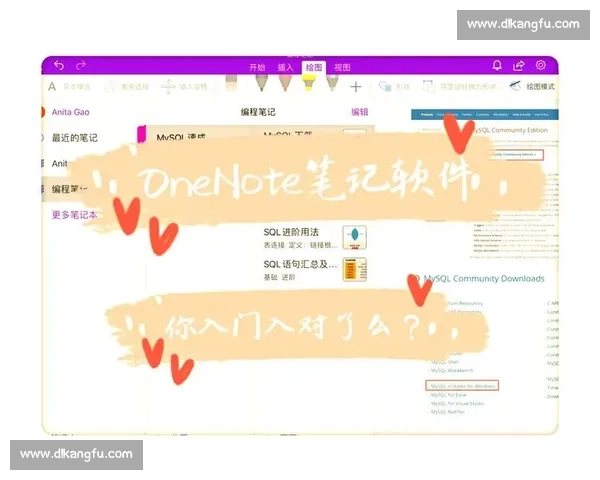Select the pink MySQL section tab
600x480 pixels.
pyautogui.click(x=142, y=135)
